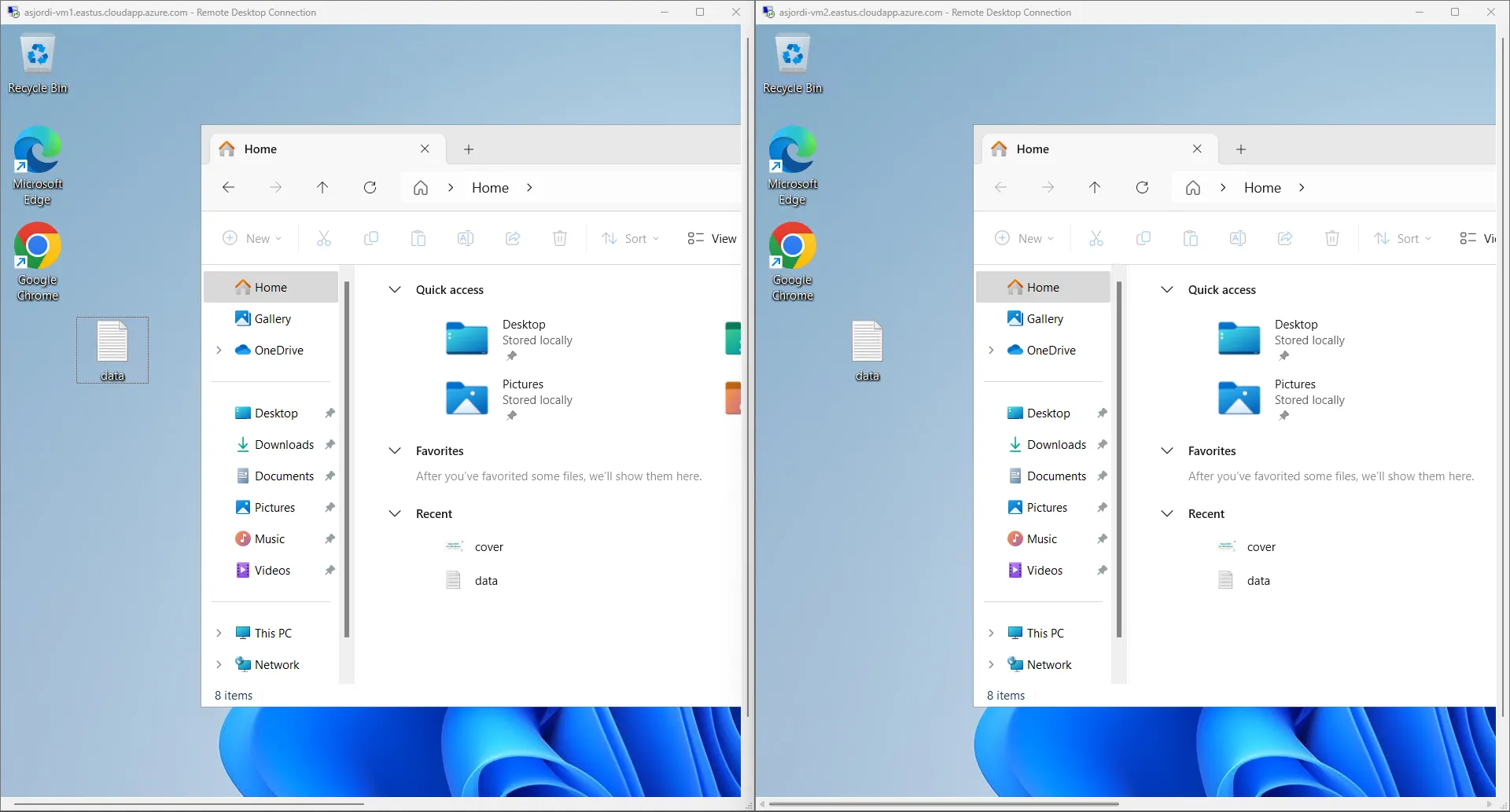Open Music in vm2 Explorer sidebar
Screen dimensions: 1510x812
point(1044,538)
